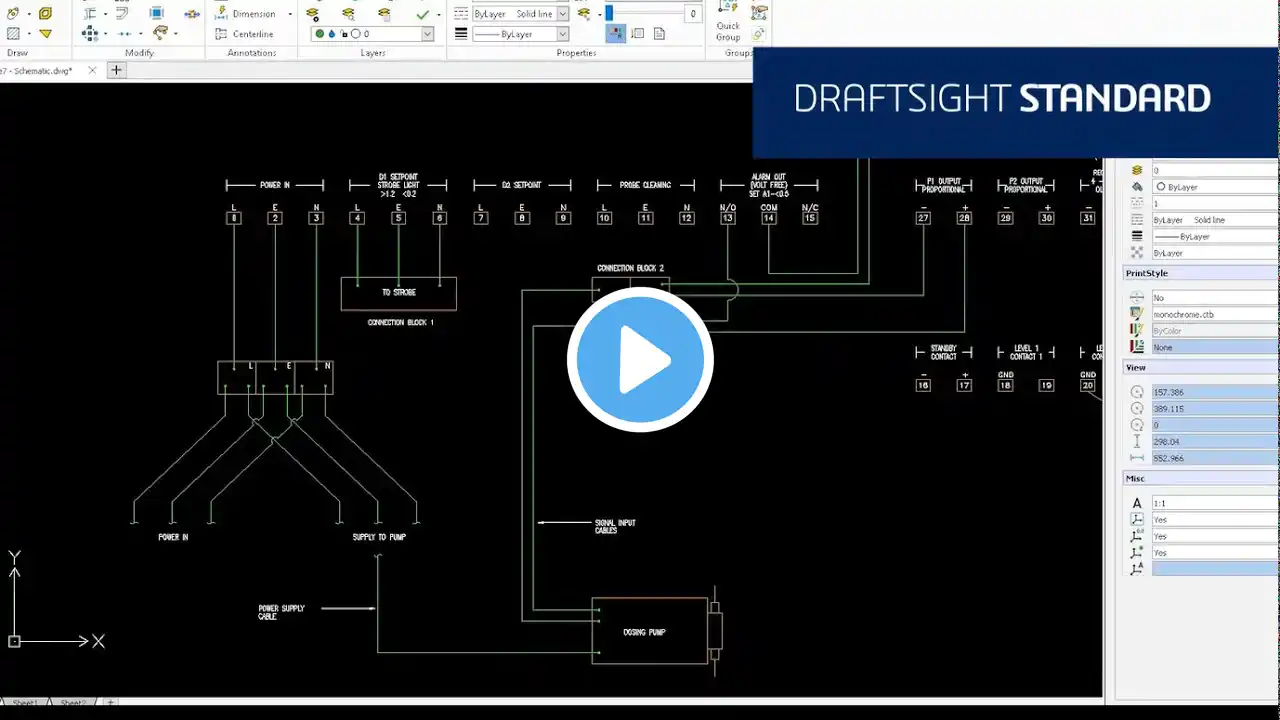Click the line color paint-bucket icon in palette

coord(1137,187)
